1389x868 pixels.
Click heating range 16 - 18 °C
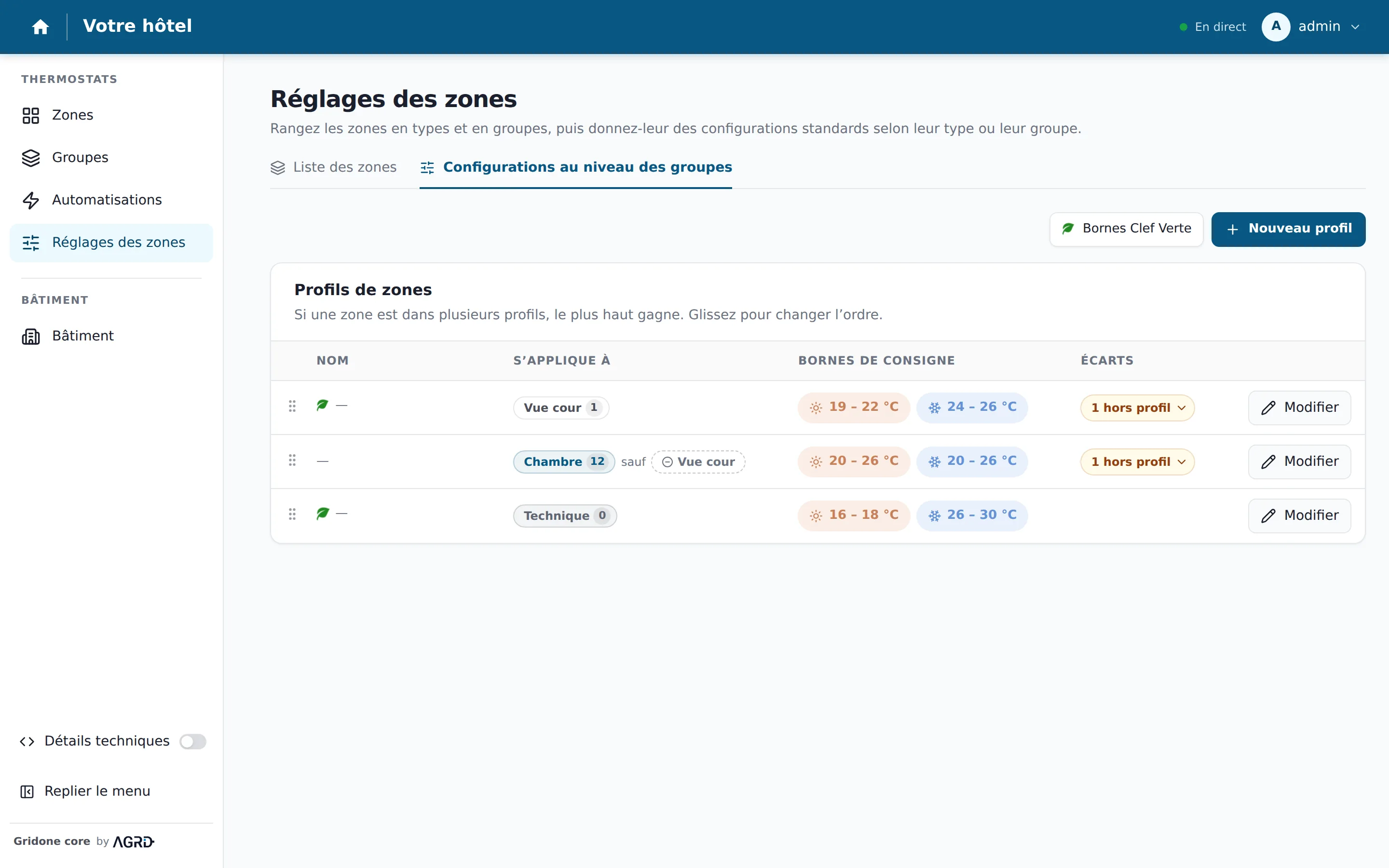click(x=854, y=515)
